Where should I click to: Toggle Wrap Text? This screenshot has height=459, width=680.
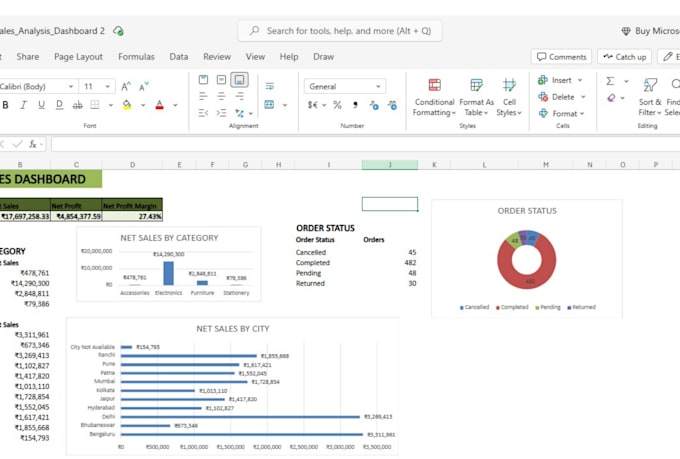point(269,86)
